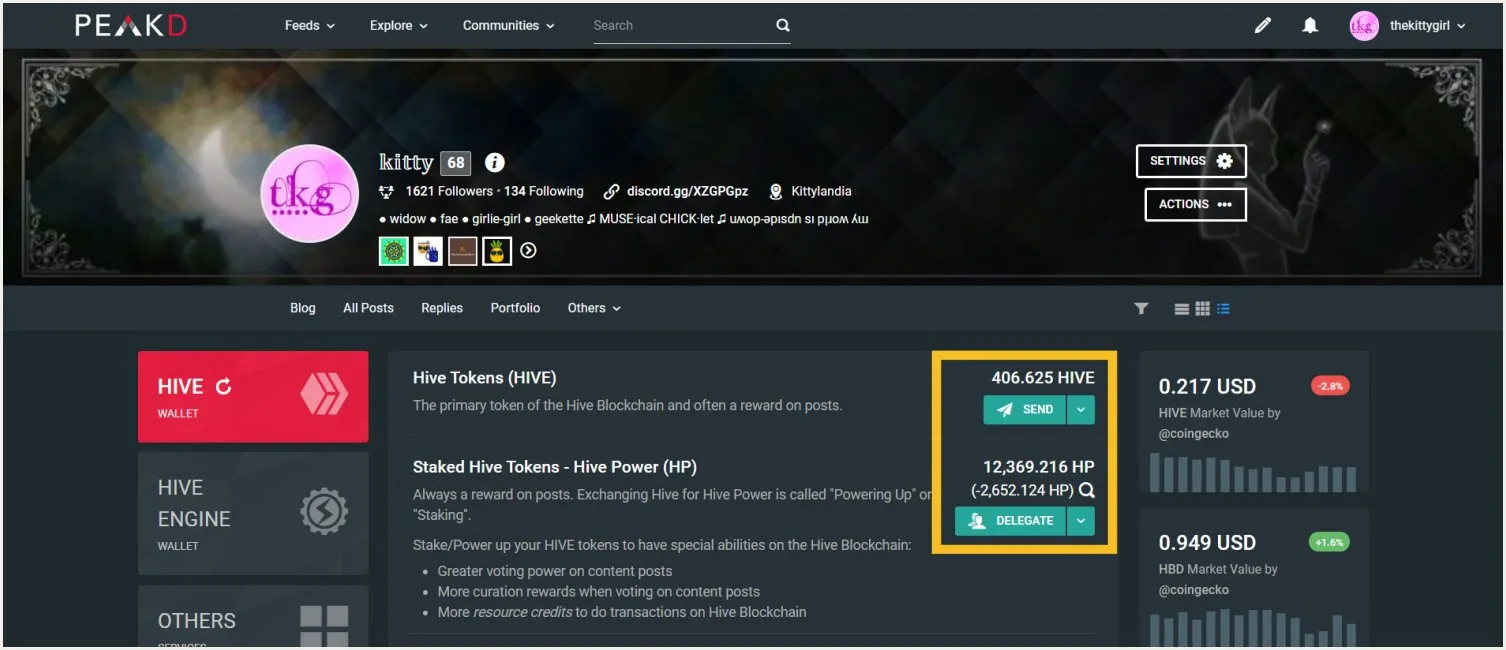Click the Hive Engine gear logo
This screenshot has height=650, width=1506.
click(324, 512)
